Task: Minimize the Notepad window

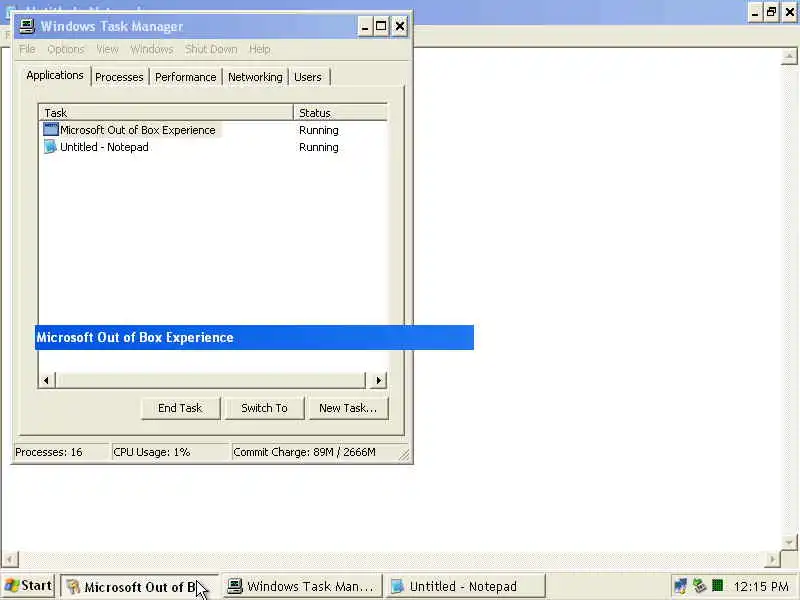Action: (x=755, y=12)
